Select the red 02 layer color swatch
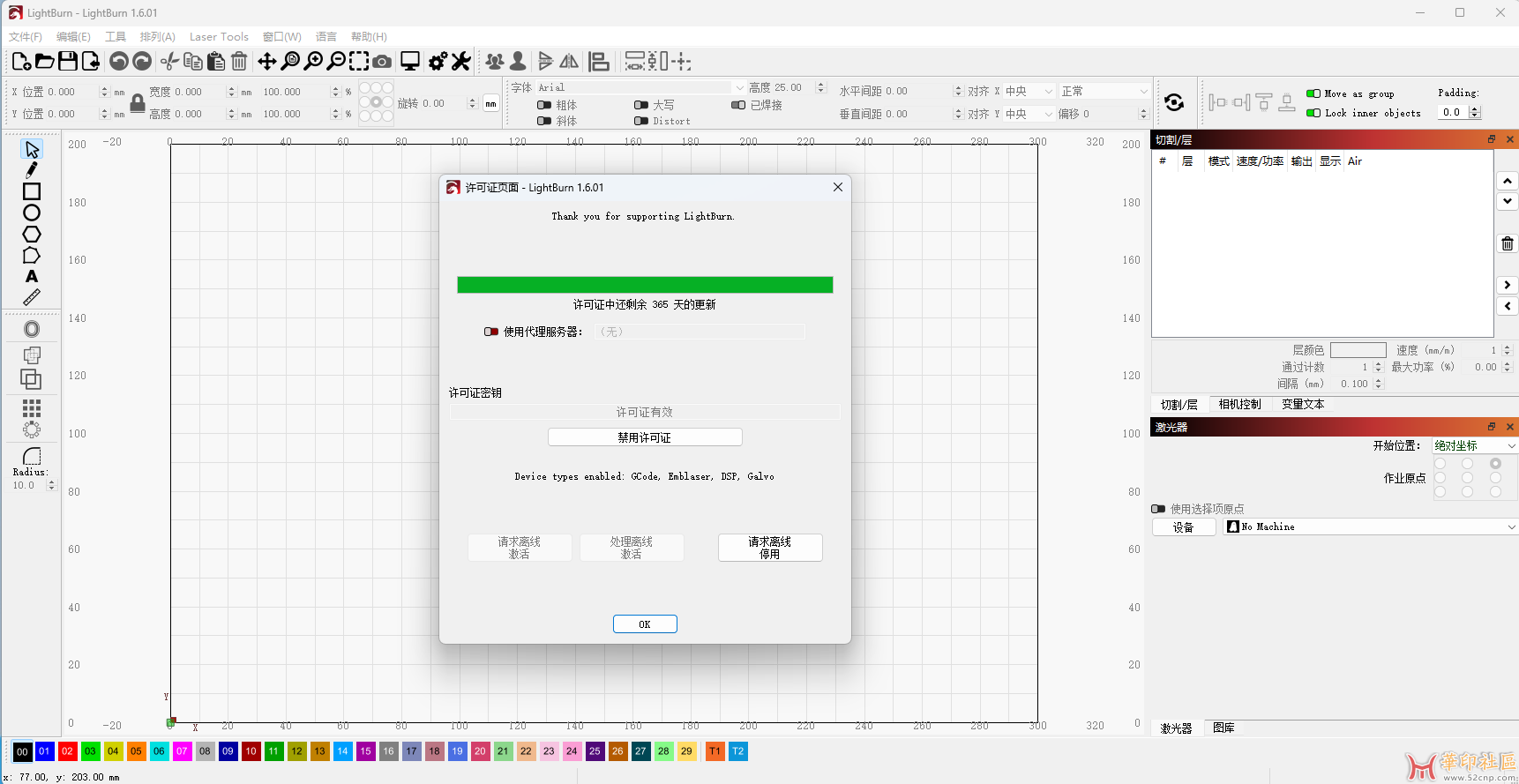1519x784 pixels. pos(67,751)
